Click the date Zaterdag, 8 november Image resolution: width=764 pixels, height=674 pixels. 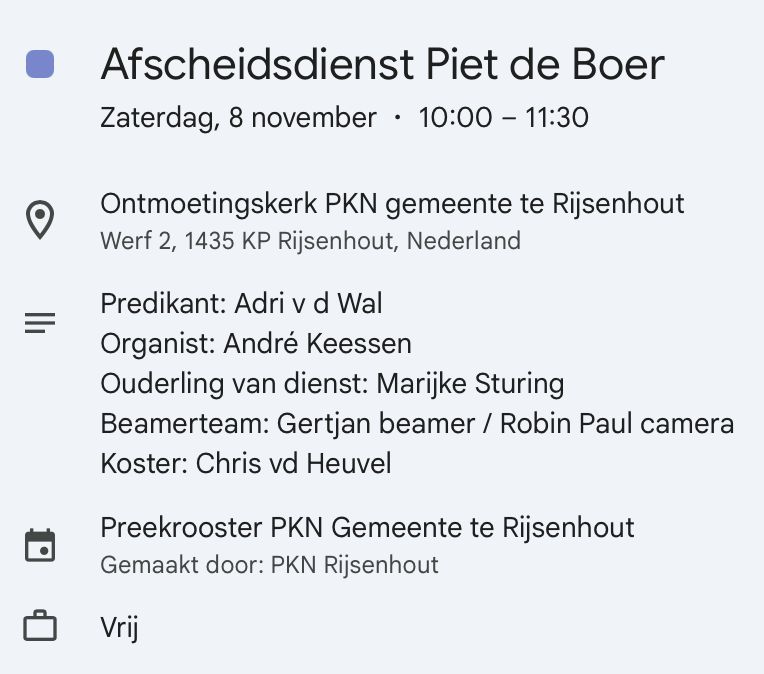click(x=238, y=118)
